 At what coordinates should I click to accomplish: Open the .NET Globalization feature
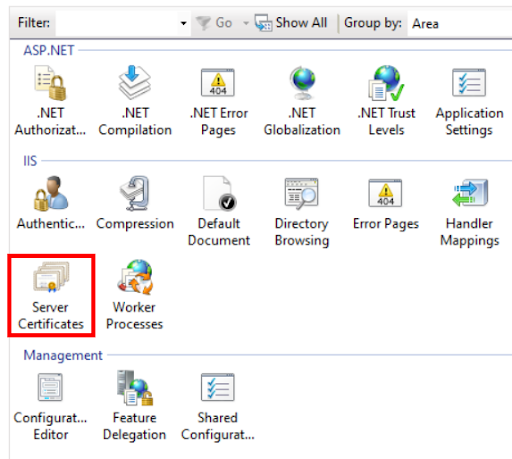302,101
